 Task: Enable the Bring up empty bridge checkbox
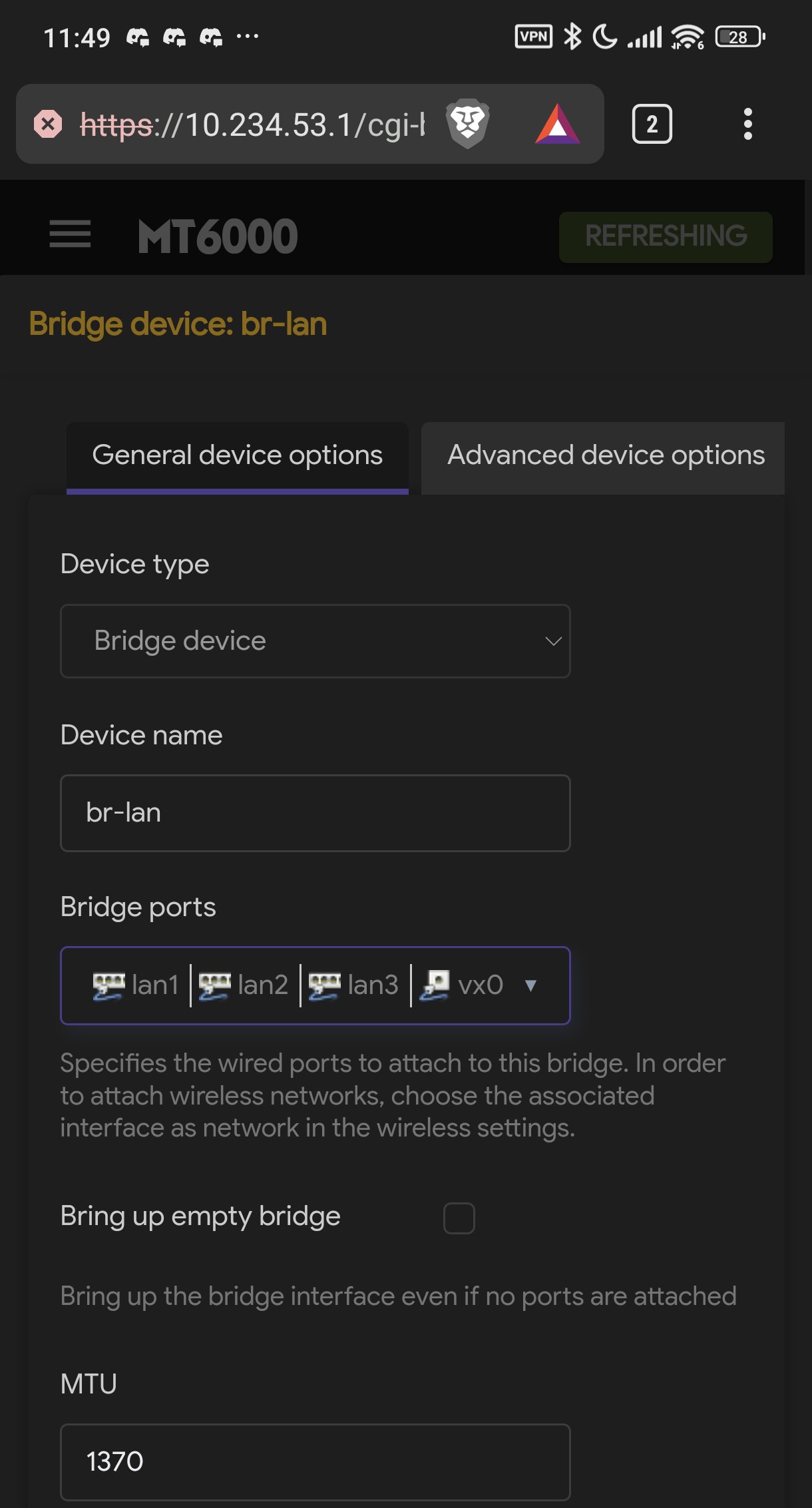459,1218
